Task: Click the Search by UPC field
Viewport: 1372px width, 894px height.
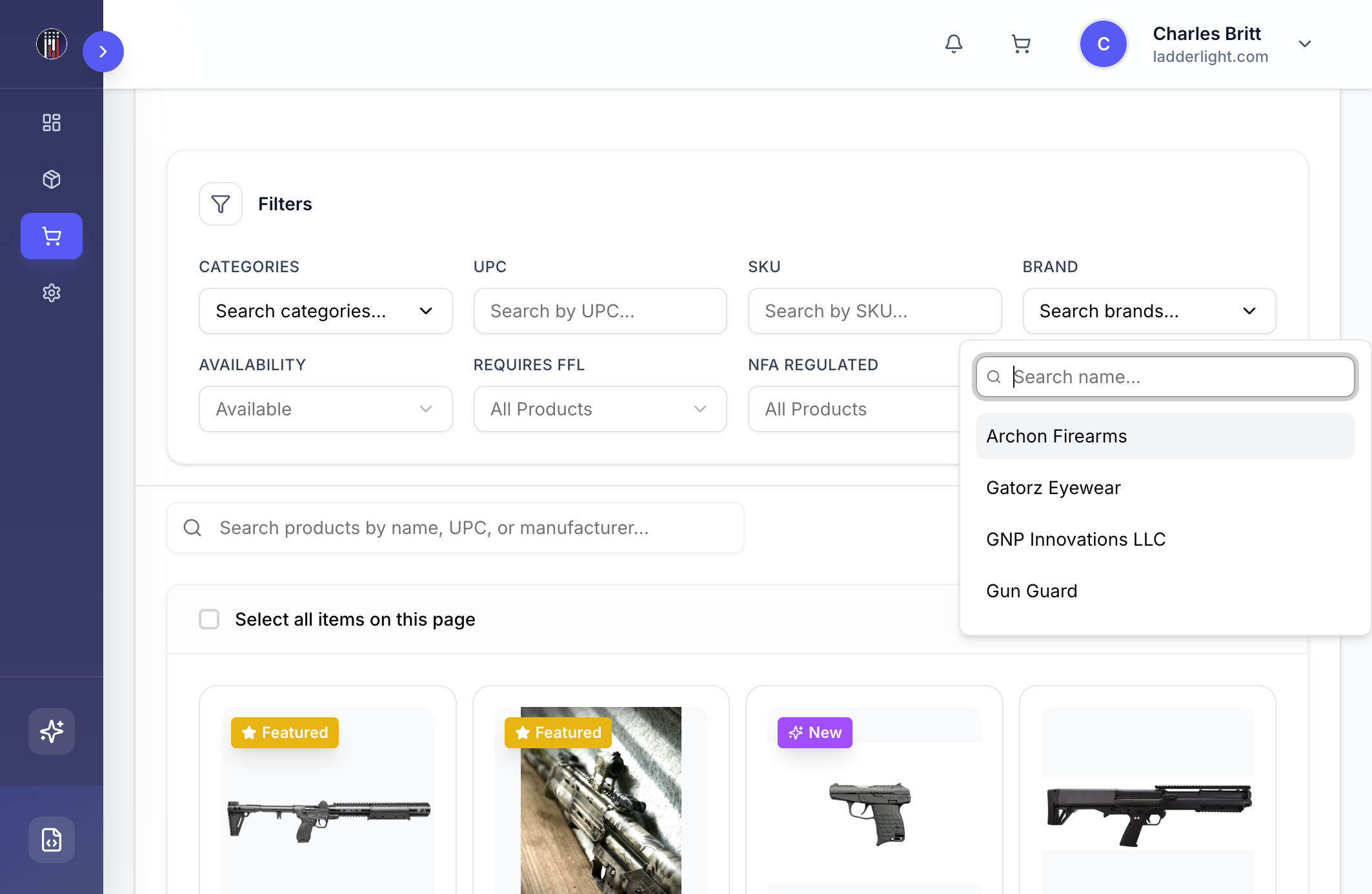Action: click(600, 311)
